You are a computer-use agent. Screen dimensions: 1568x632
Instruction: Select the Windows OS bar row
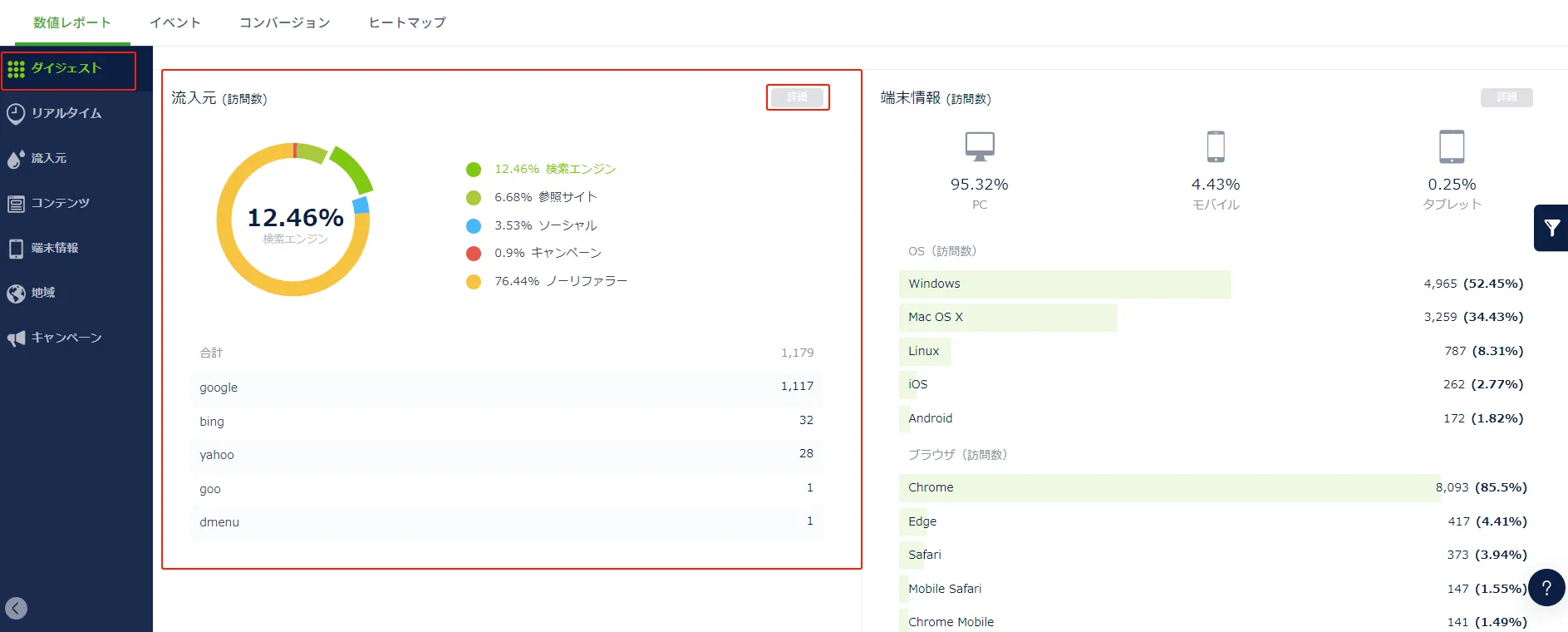pos(1064,284)
